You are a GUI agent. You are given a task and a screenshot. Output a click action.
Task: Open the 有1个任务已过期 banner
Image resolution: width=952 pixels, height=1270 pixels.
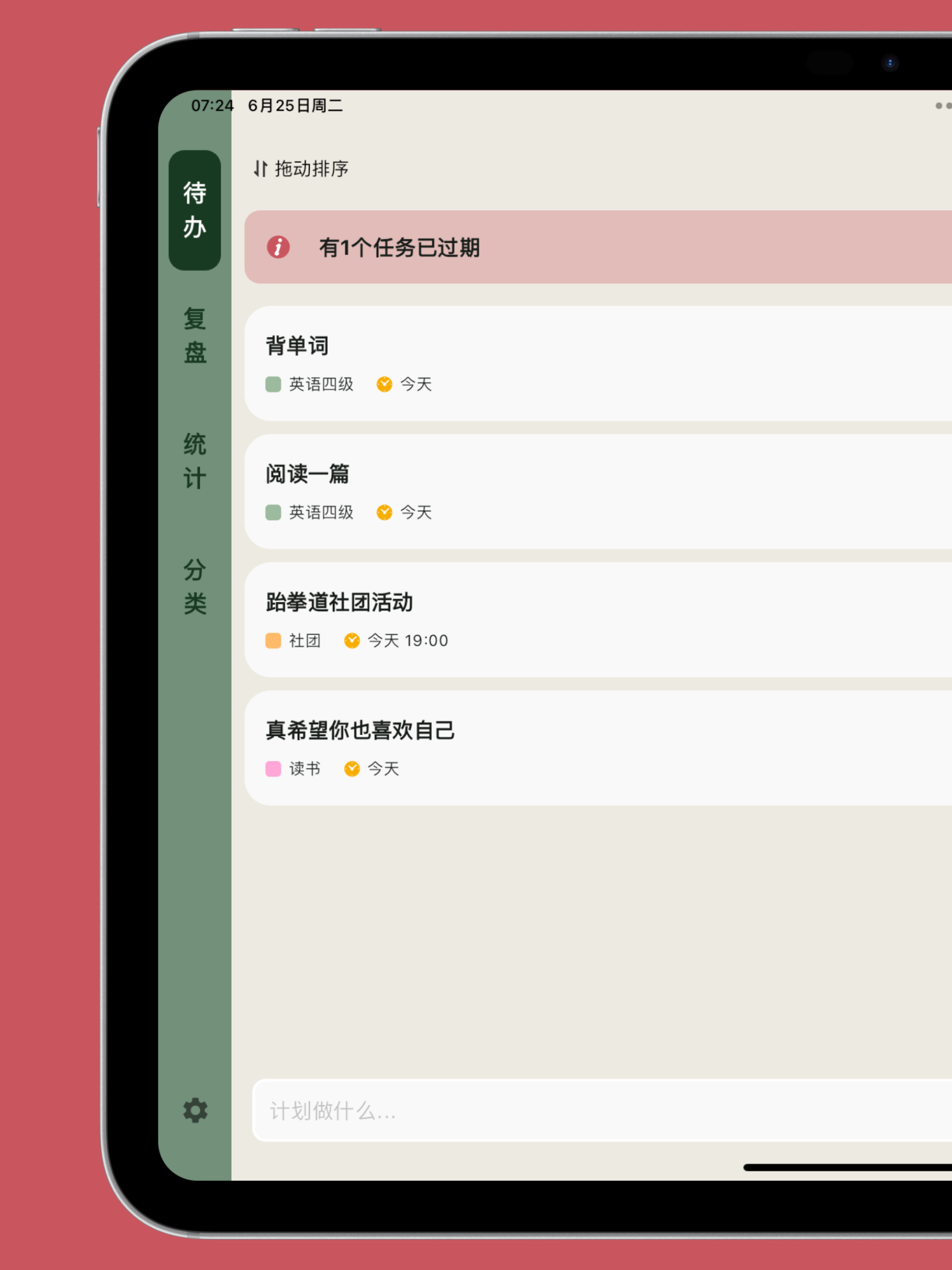598,247
